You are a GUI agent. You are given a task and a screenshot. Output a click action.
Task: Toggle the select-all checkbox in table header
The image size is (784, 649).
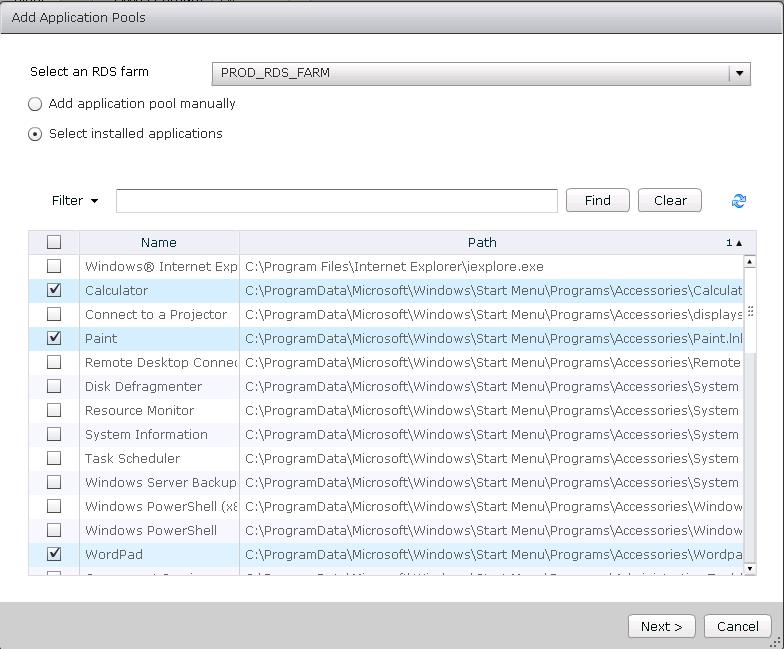pyautogui.click(x=54, y=242)
